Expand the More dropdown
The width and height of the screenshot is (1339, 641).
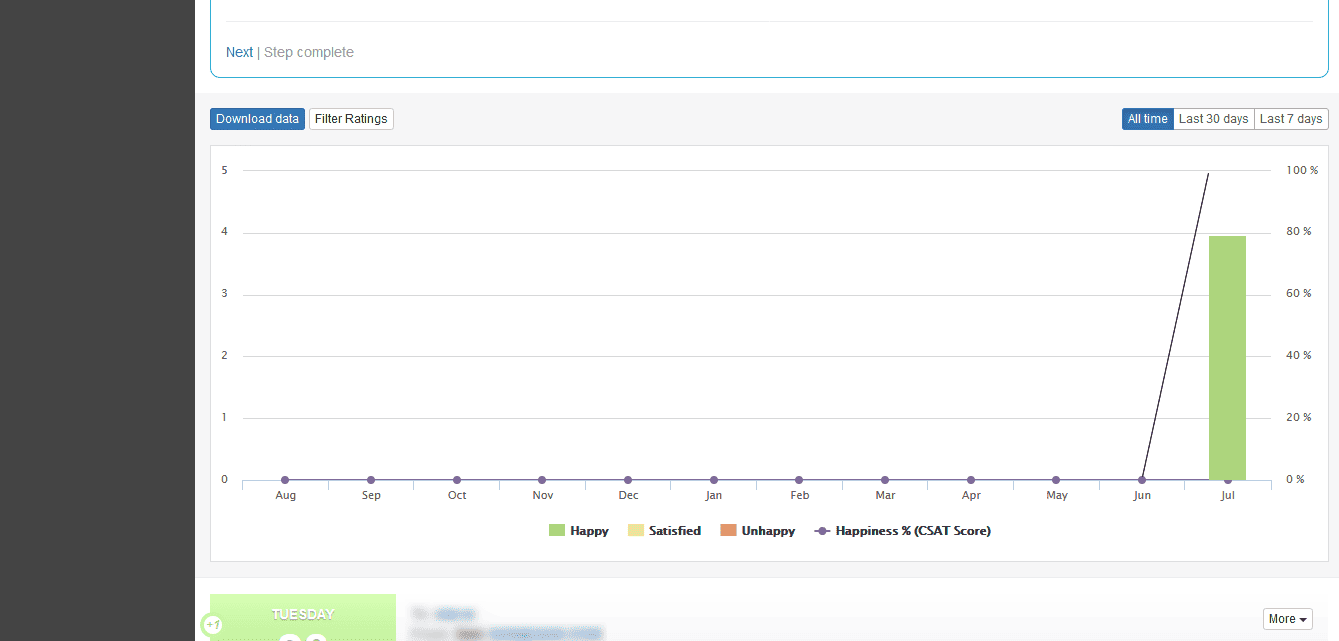1287,619
